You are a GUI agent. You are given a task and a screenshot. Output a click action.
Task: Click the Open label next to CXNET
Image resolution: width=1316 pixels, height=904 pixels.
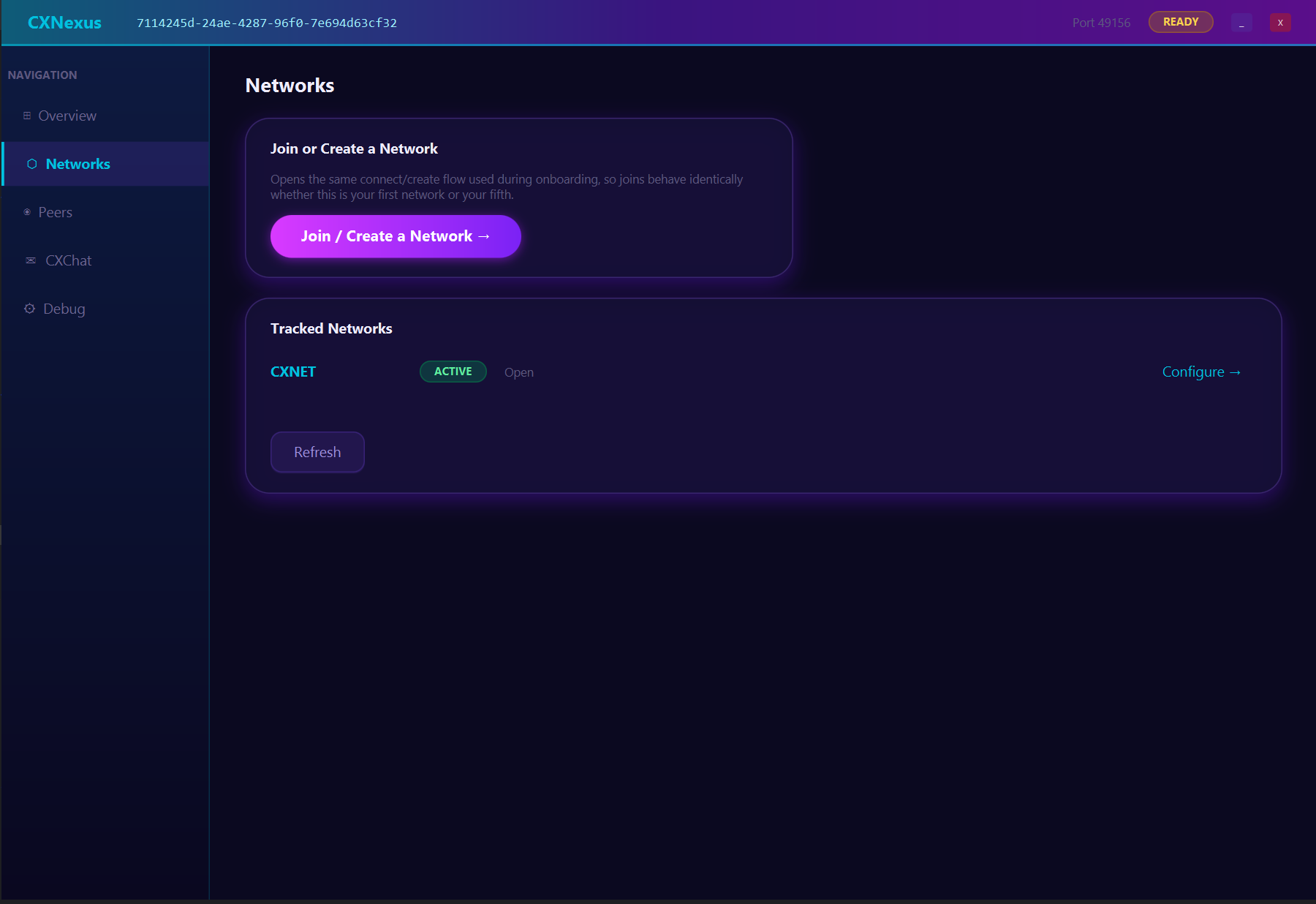pyautogui.click(x=519, y=372)
